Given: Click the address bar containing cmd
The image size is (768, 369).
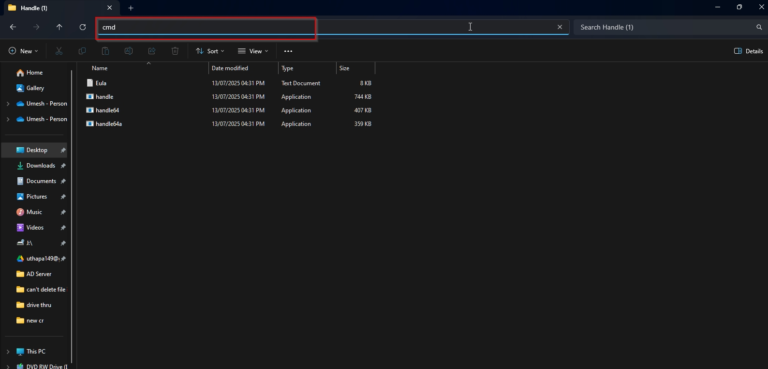Looking at the screenshot, I should pos(333,27).
